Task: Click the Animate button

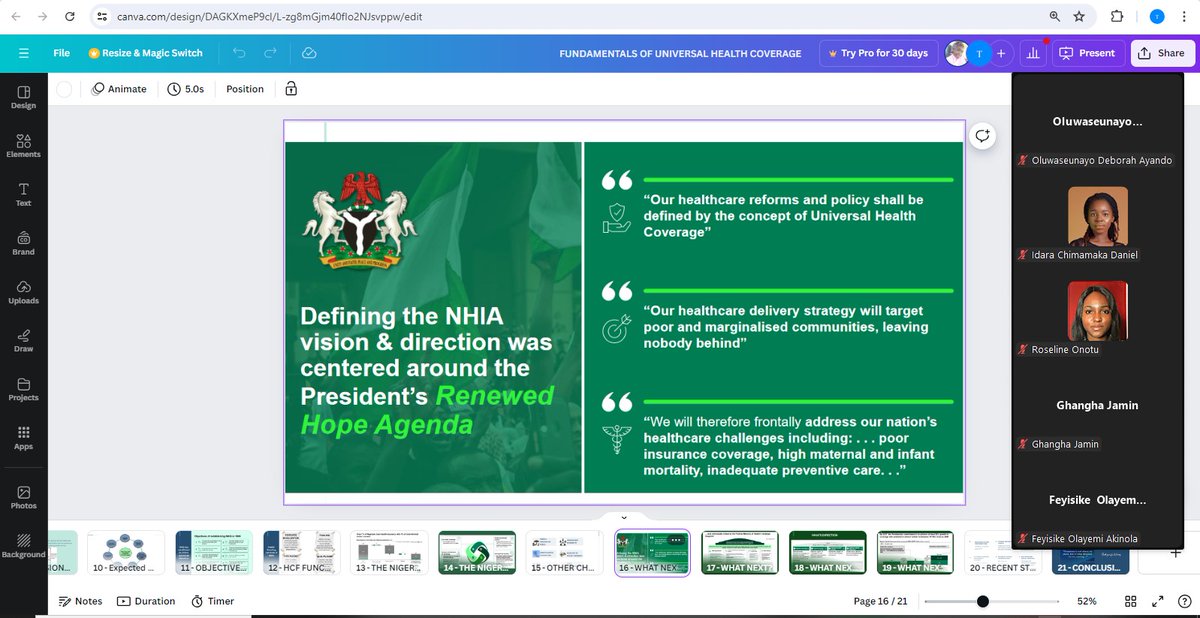Action: click(x=119, y=89)
